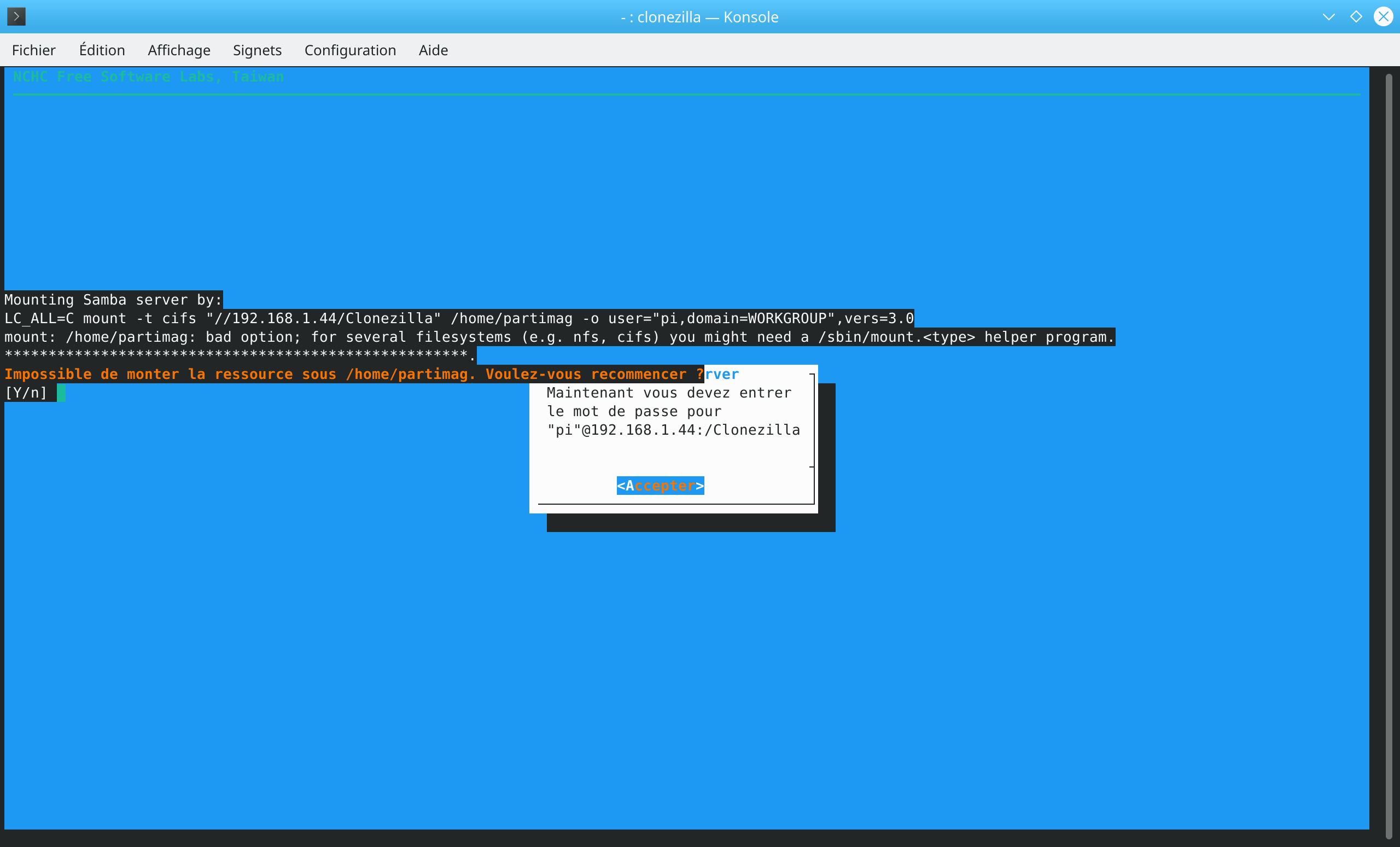Click the "- : clonezilla — Konsole" window title
Image resolution: width=1400 pixels, height=847 pixels.
[x=699, y=17]
